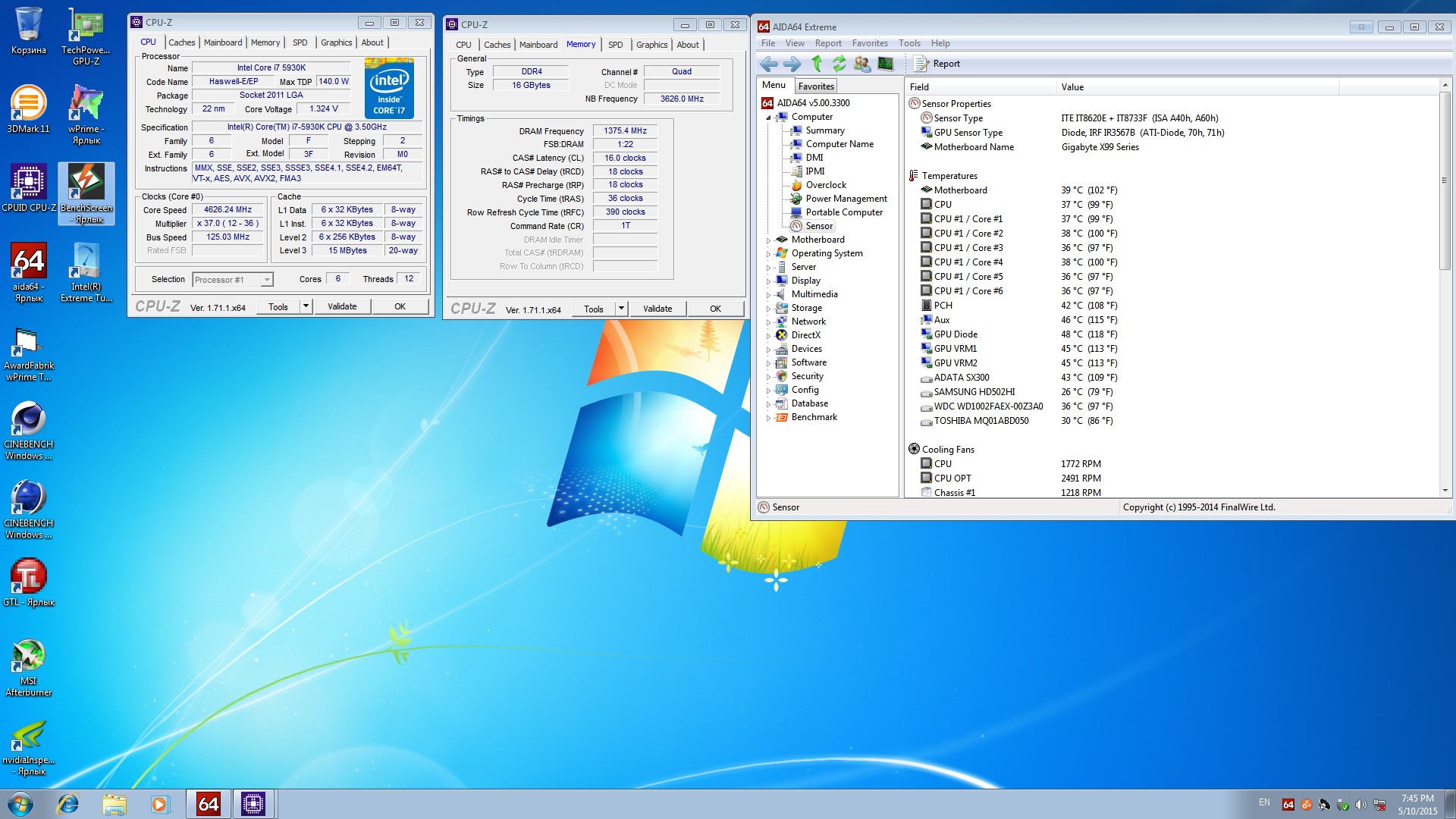Expand the Network tree node
This screenshot has width=1456, height=819.
point(768,322)
